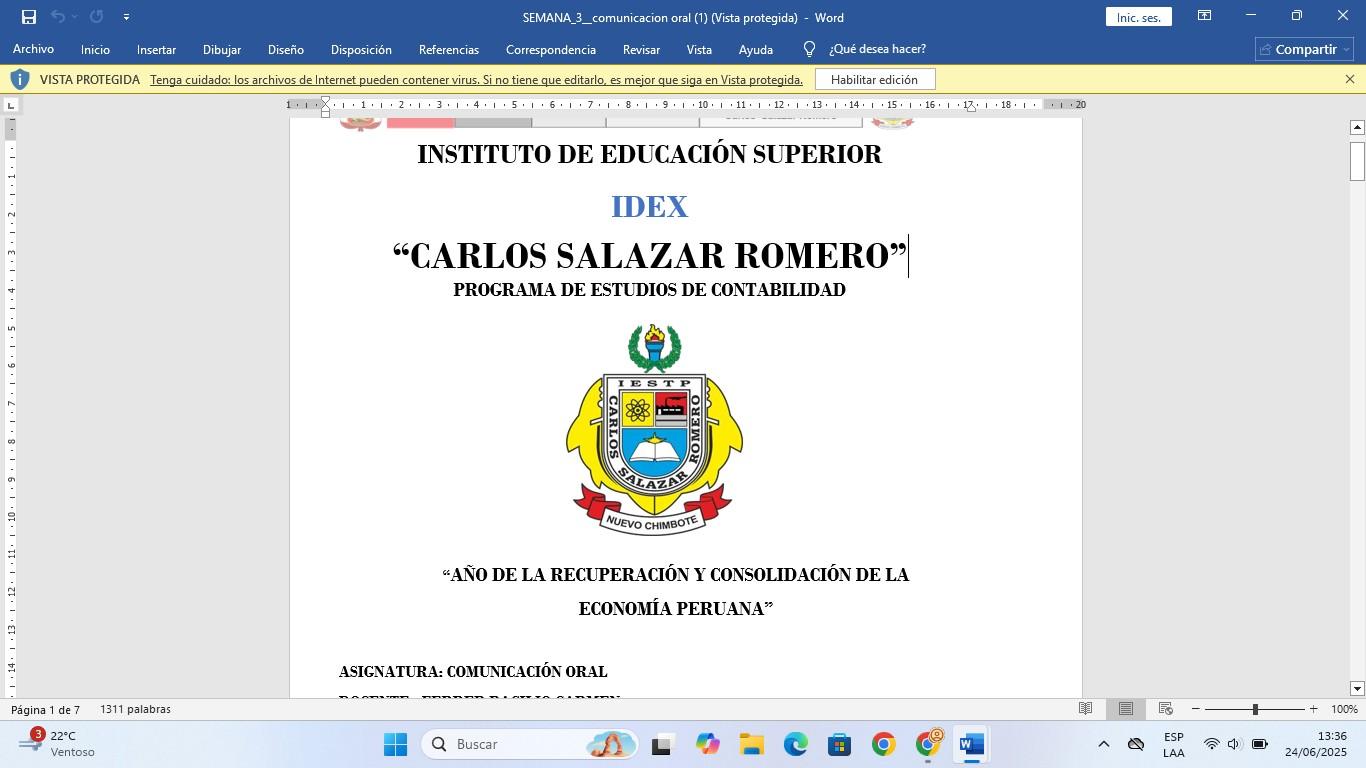The width and height of the screenshot is (1366, 768).
Task: Click the Wi-Fi network tray icon
Action: [x=1211, y=744]
